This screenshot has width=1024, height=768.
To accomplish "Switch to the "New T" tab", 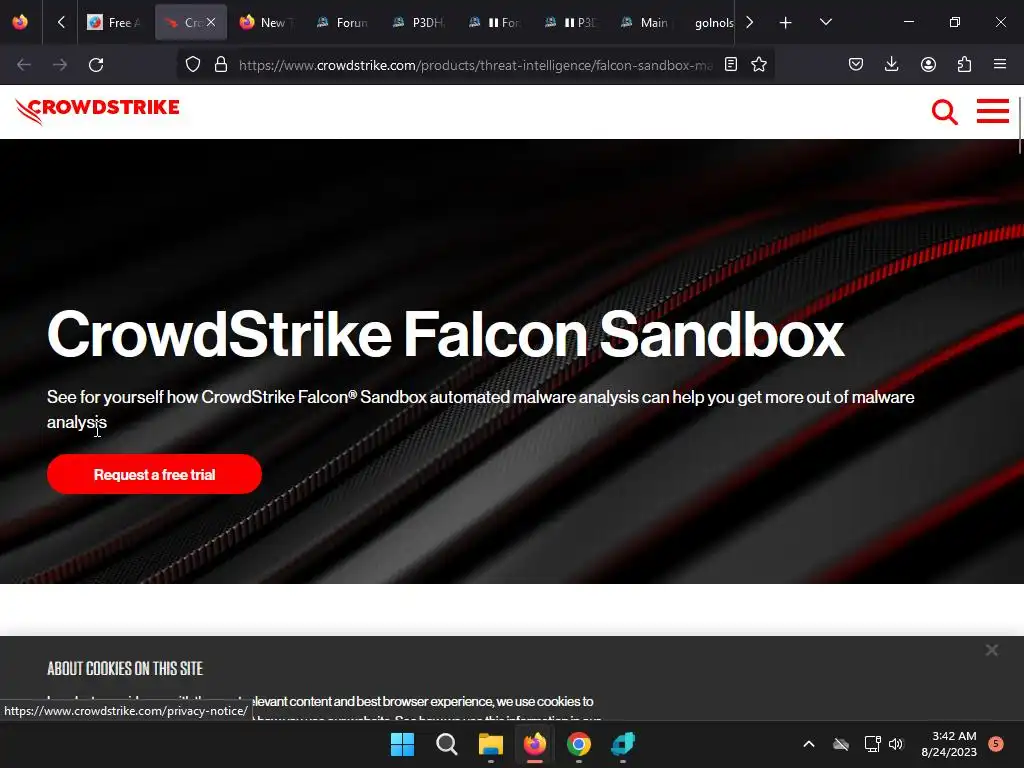I will [266, 22].
